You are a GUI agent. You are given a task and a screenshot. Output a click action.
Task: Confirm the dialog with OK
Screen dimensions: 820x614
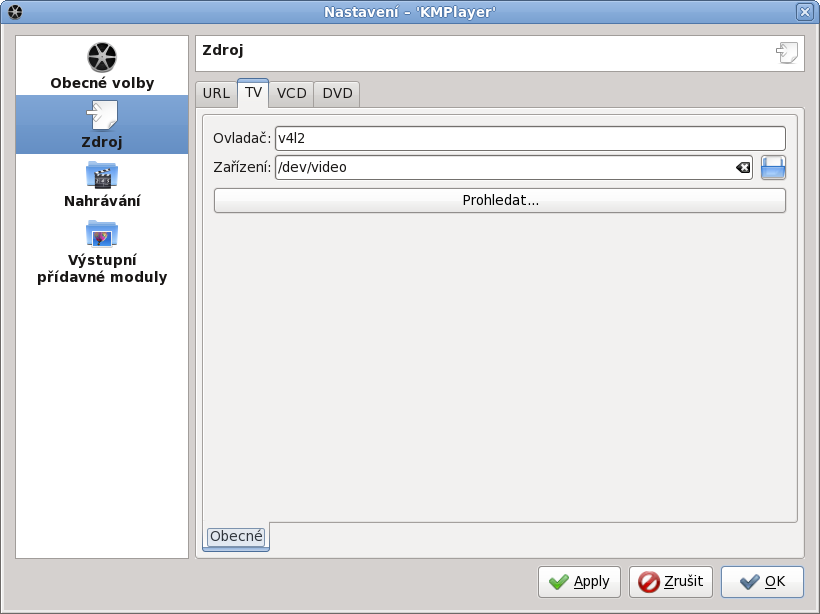pos(762,582)
